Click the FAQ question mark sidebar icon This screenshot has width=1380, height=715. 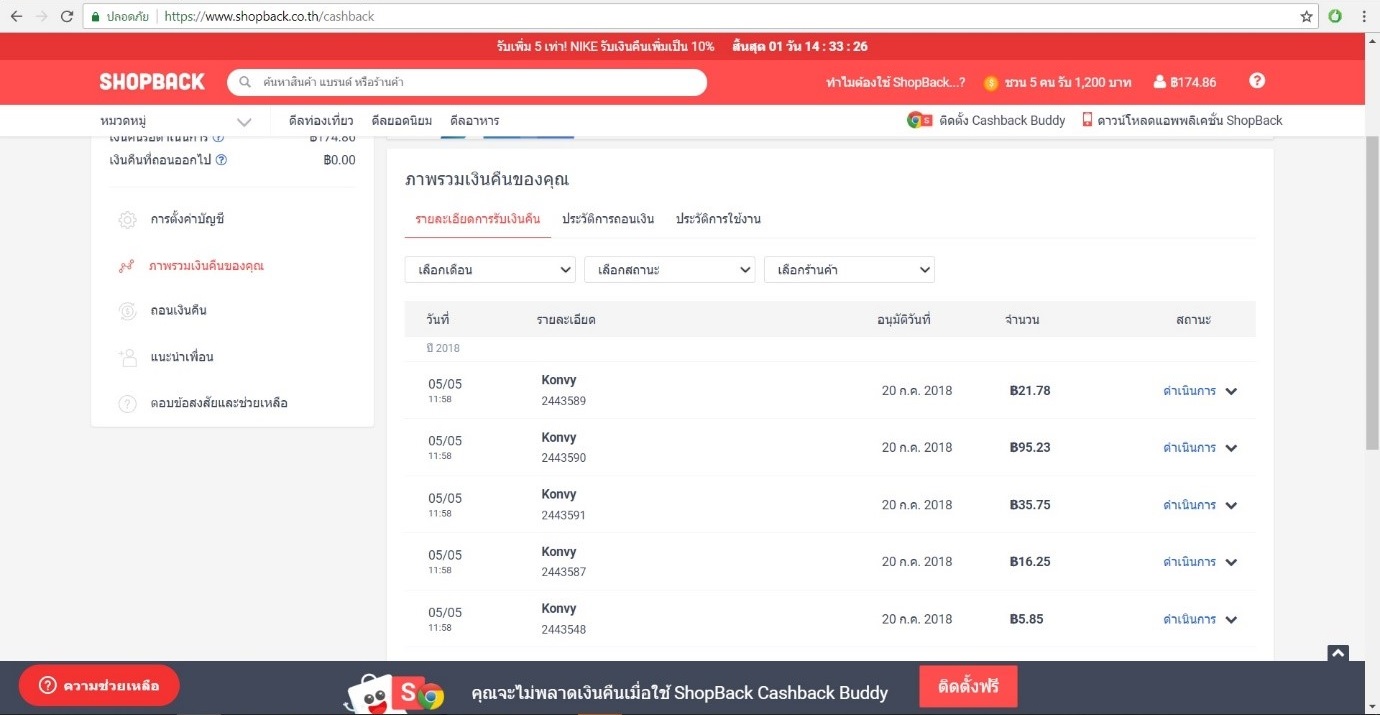click(x=127, y=404)
